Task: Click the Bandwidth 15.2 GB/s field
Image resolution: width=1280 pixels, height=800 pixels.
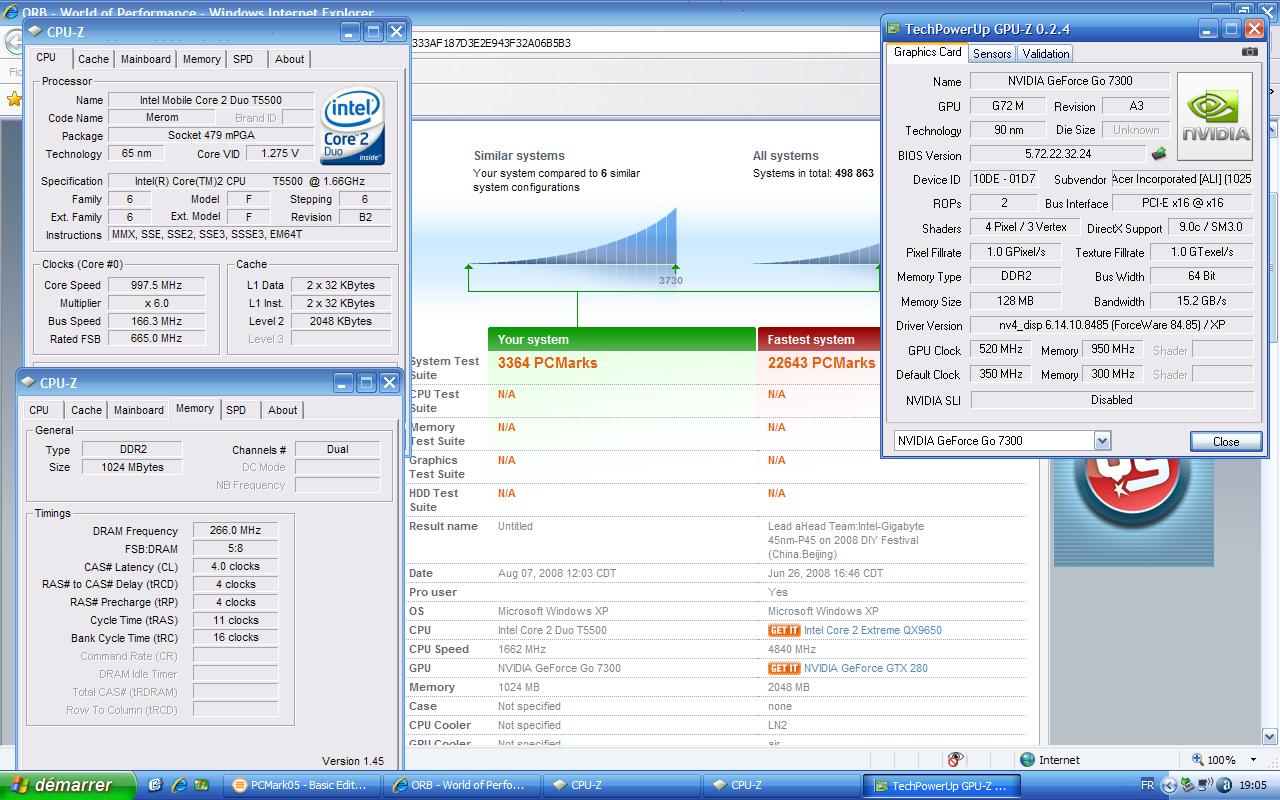Action: click(1201, 301)
